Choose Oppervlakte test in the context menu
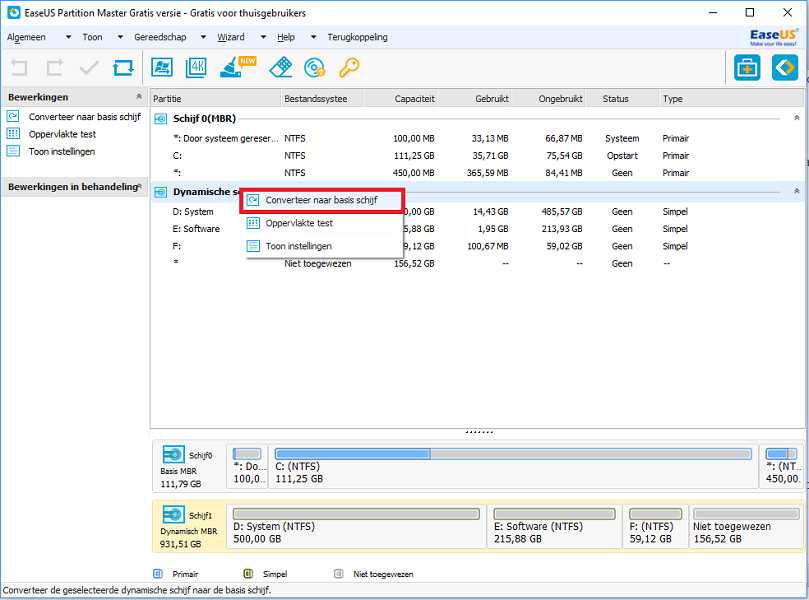 324,223
